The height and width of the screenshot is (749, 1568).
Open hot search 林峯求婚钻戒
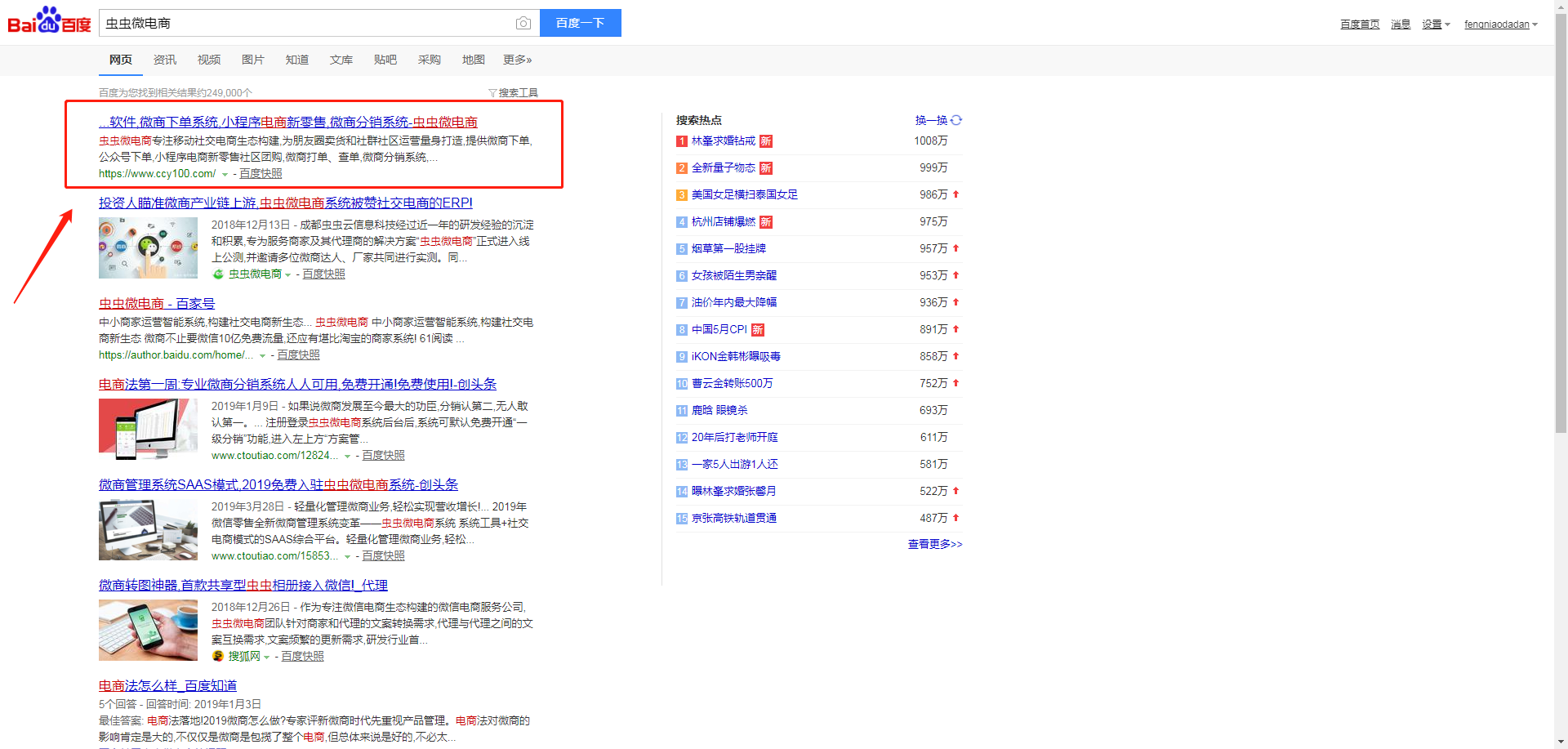pyautogui.click(x=724, y=141)
